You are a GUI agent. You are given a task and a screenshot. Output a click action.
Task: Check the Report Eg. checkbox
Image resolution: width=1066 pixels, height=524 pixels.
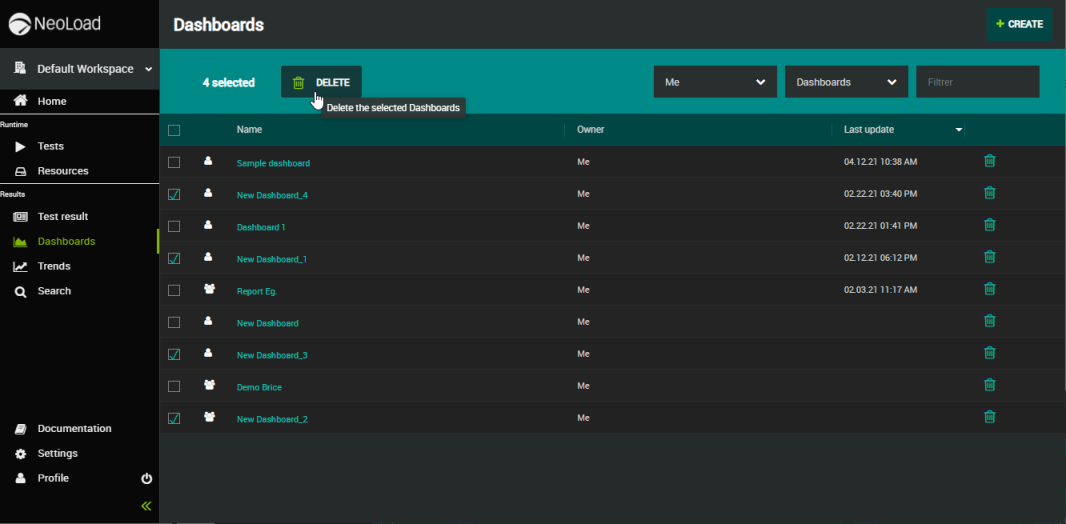(174, 290)
